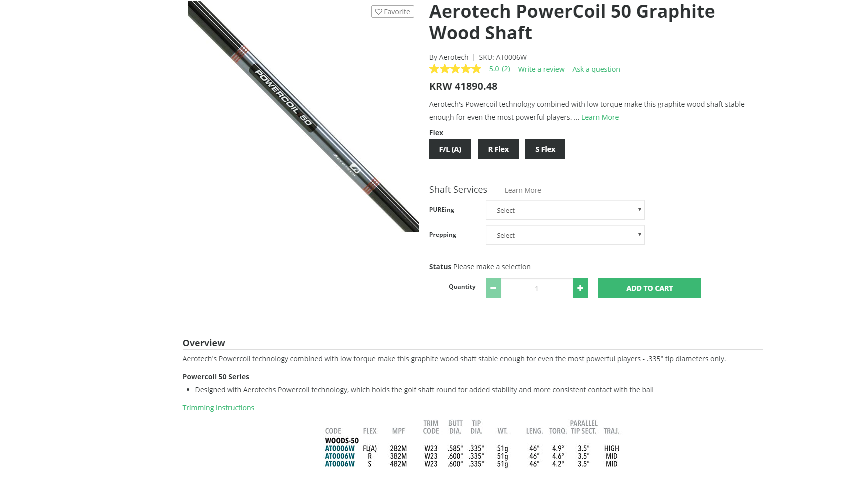
Task: Select the F/L (A) flex option
Action: coord(449,149)
